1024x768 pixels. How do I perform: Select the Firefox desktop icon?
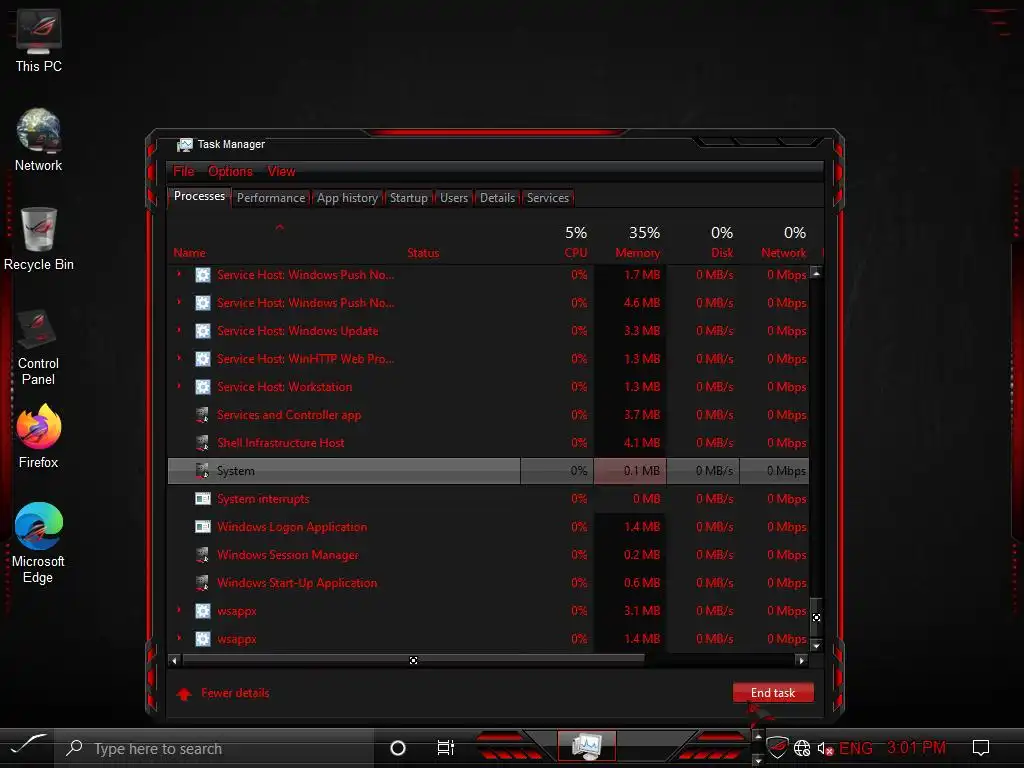coord(39,436)
